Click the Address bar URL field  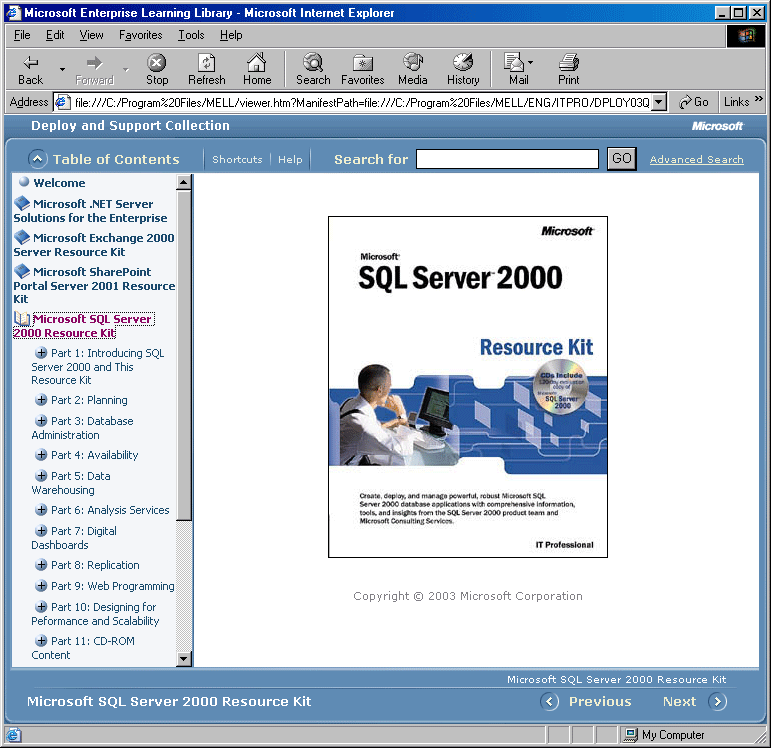(361, 102)
